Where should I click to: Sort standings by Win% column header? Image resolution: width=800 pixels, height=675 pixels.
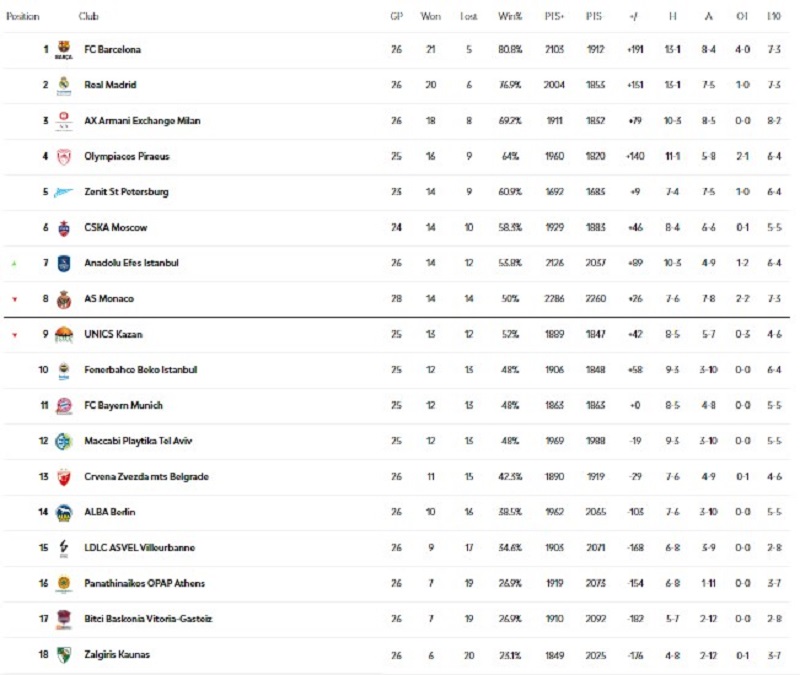510,17
